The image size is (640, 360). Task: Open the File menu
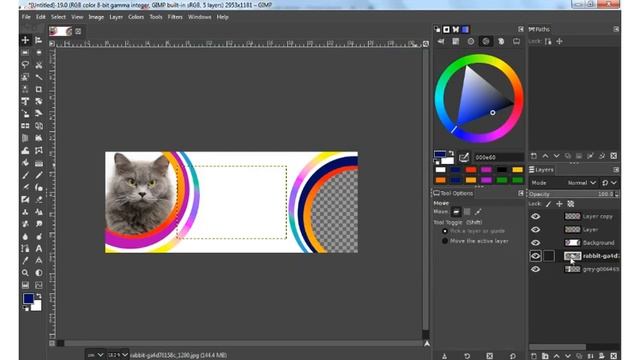pos(26,17)
